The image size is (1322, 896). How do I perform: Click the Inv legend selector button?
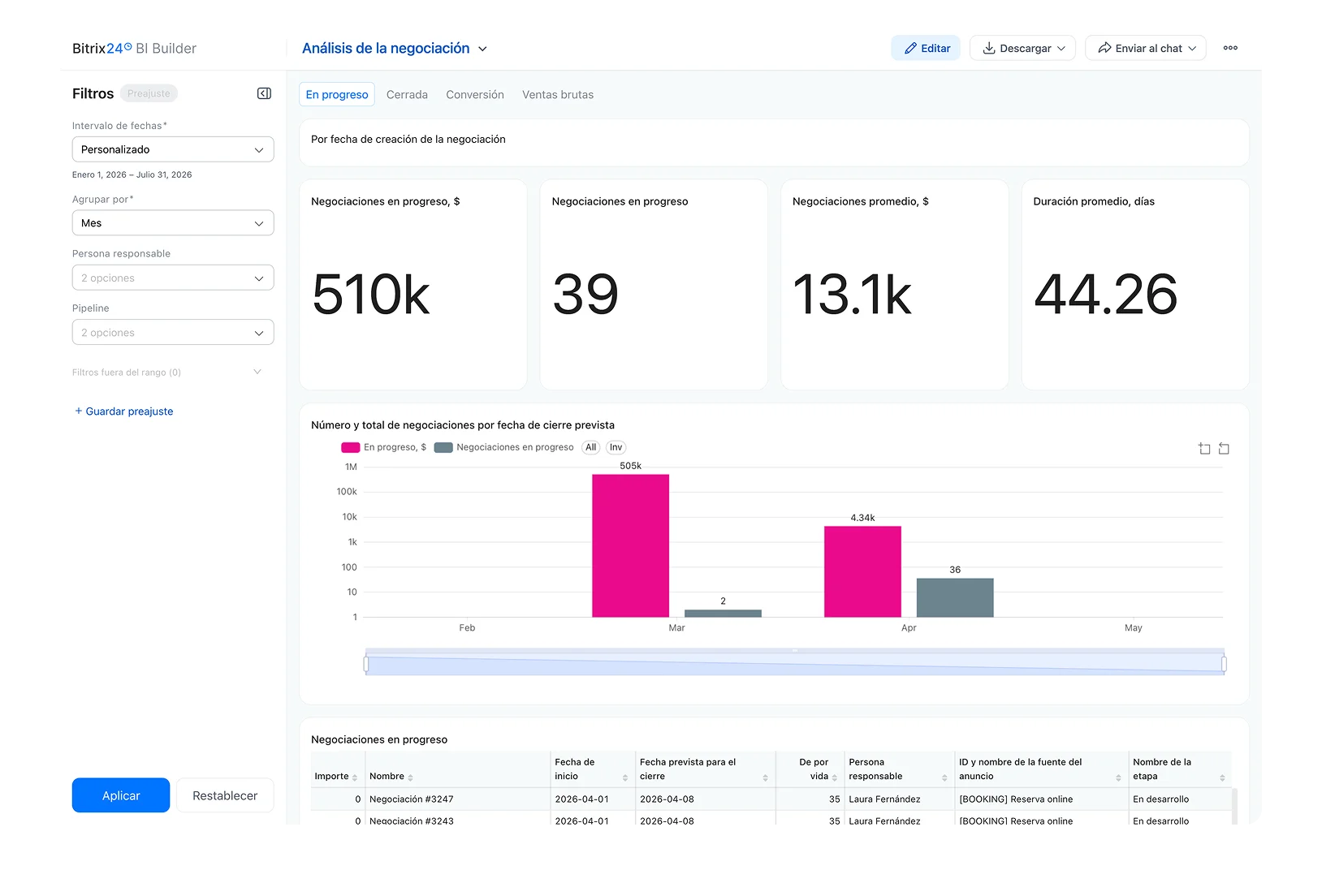pyautogui.click(x=616, y=447)
